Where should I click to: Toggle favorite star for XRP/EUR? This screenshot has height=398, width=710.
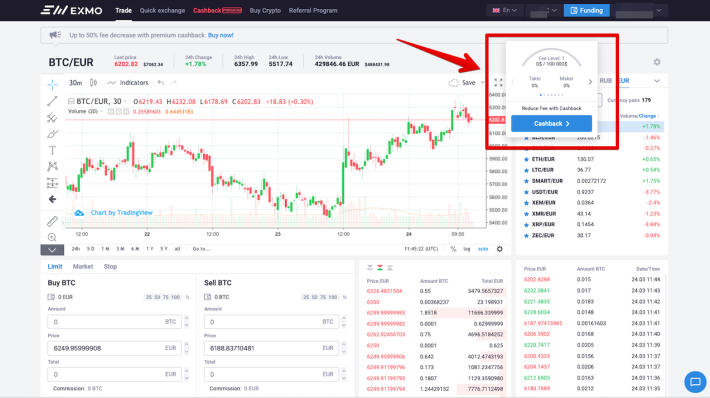(x=526, y=225)
